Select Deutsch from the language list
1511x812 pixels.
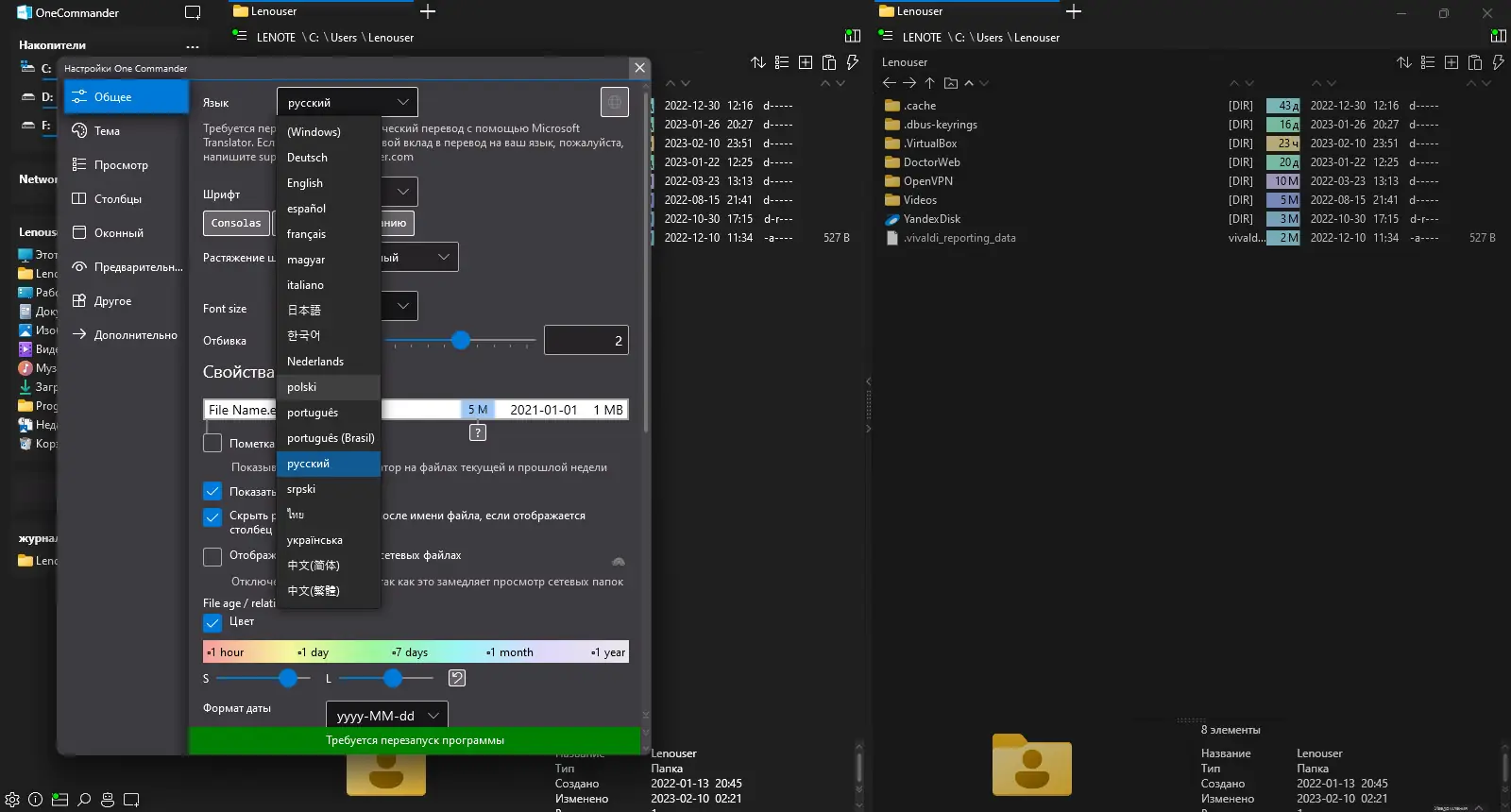(x=329, y=158)
